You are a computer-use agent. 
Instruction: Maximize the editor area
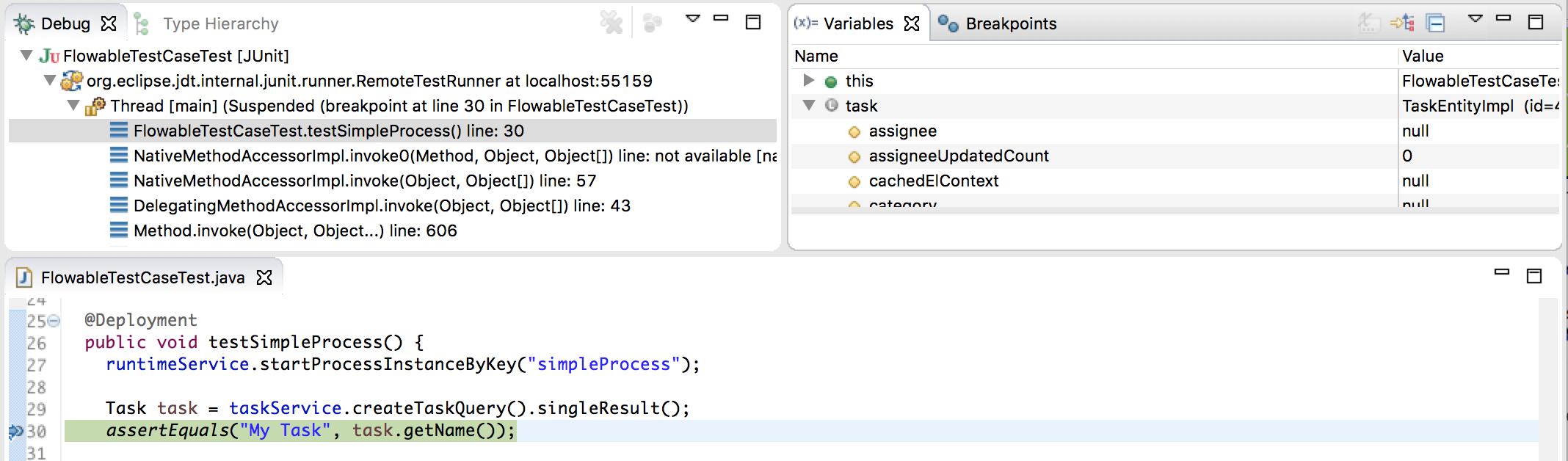(x=1534, y=276)
